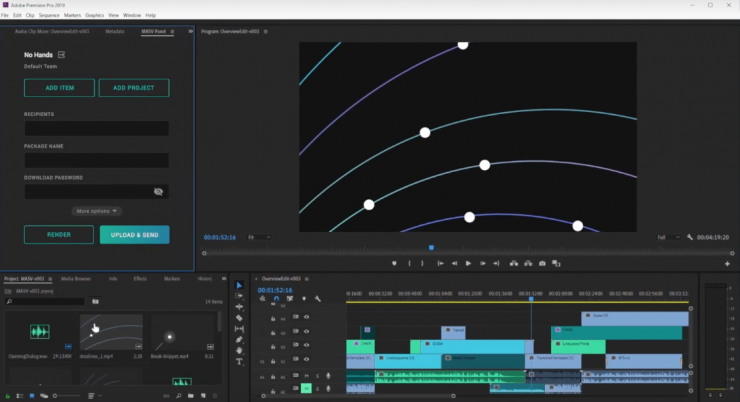Open timeline wrench display settings
This screenshot has height=402, width=740.
(317, 298)
